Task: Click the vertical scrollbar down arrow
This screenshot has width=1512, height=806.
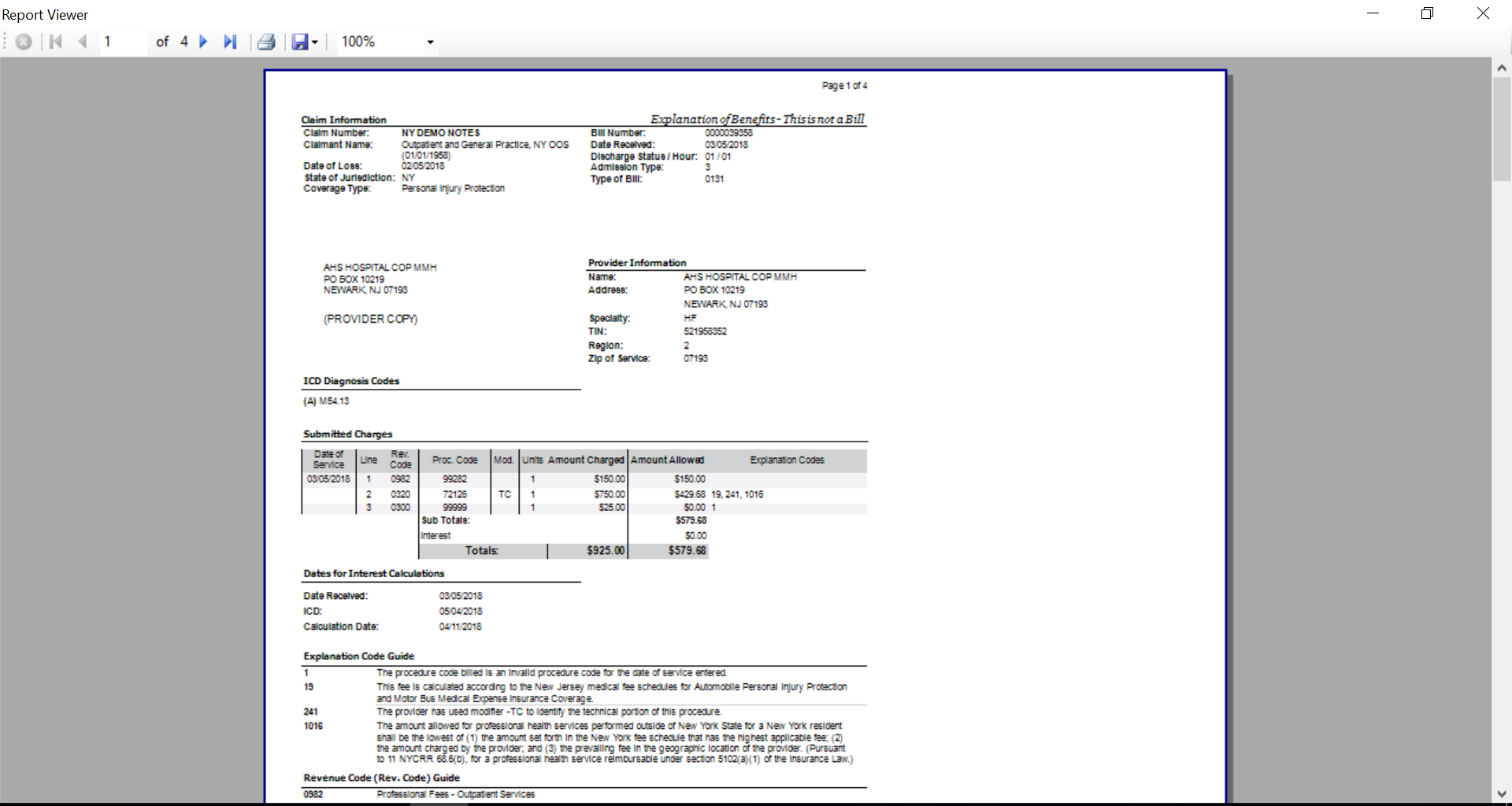Action: pos(1502,794)
